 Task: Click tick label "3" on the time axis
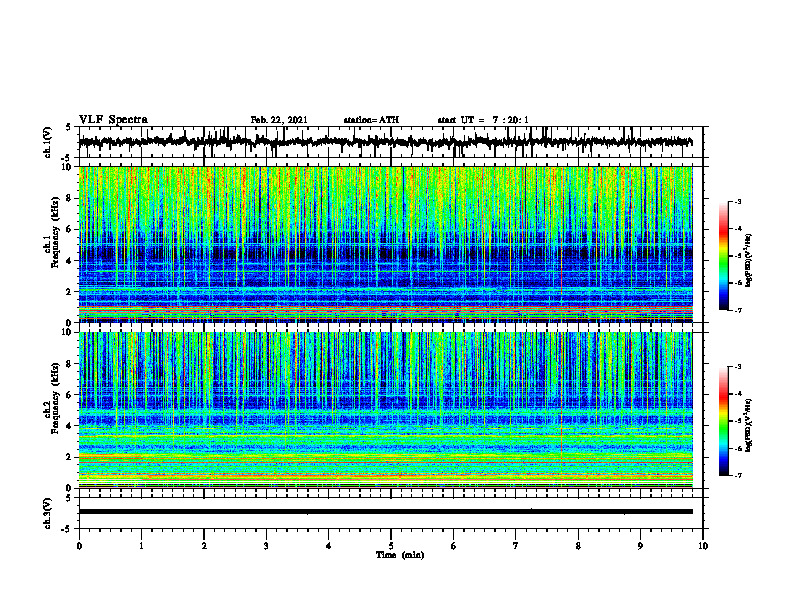tap(266, 546)
